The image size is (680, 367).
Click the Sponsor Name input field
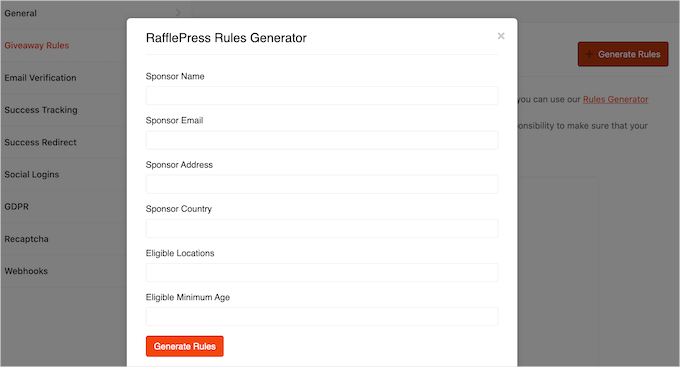click(x=322, y=95)
